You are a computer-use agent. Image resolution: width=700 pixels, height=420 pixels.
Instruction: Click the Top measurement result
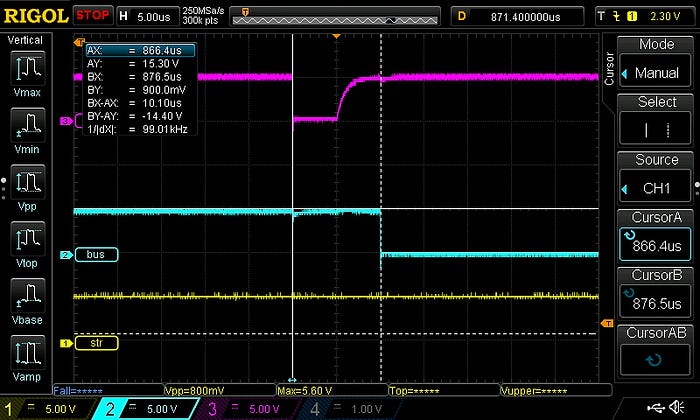click(x=414, y=391)
